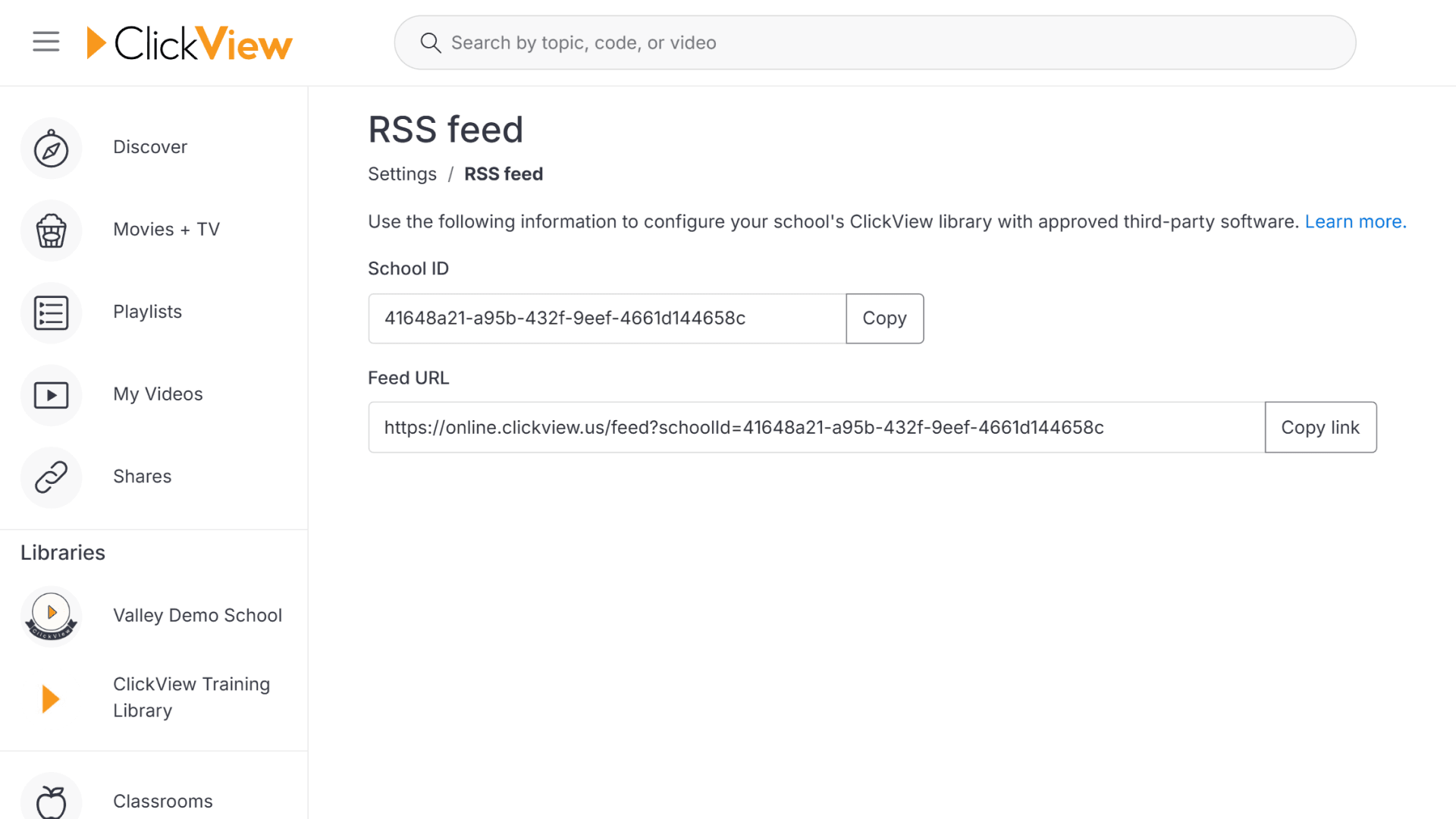The height and width of the screenshot is (819, 1456).
Task: Open the Valley Demo School library
Action: coord(197,616)
